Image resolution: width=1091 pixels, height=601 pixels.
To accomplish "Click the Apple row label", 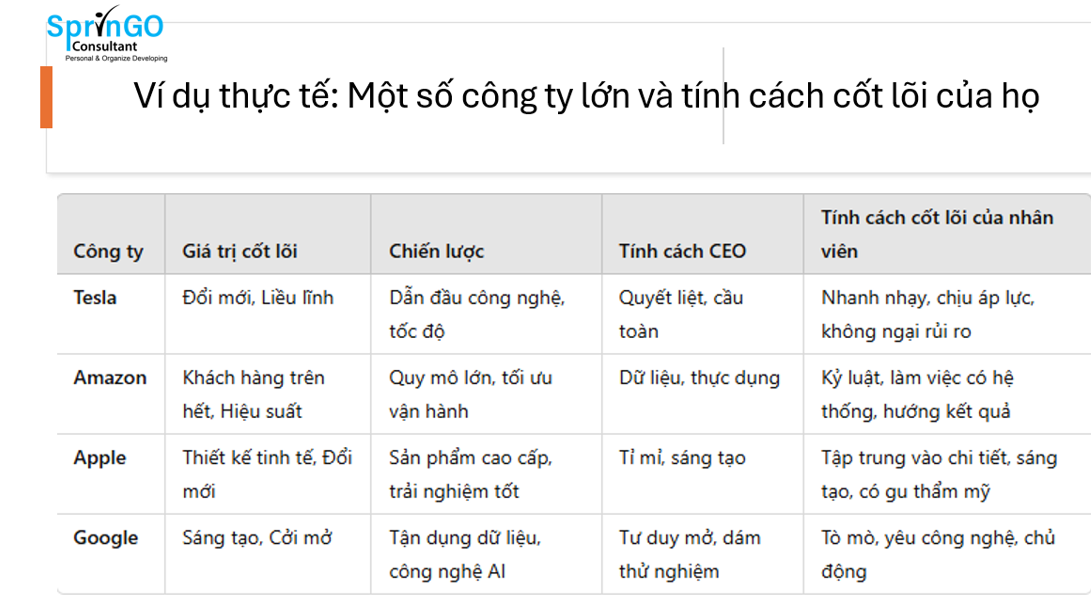I will click(100, 458).
